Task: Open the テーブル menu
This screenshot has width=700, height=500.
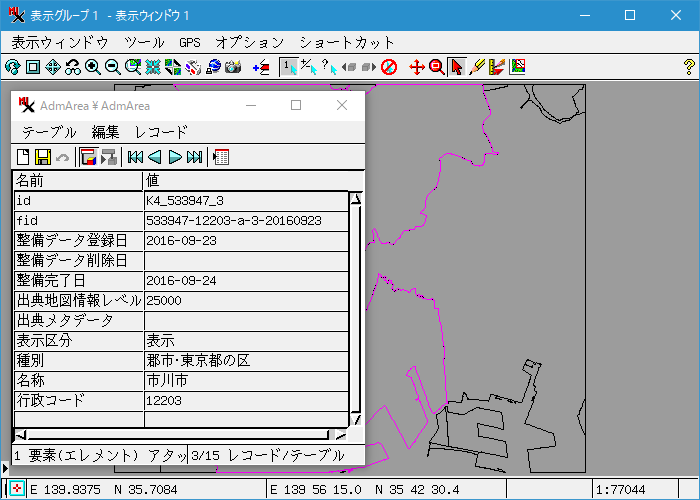Action: [49, 132]
